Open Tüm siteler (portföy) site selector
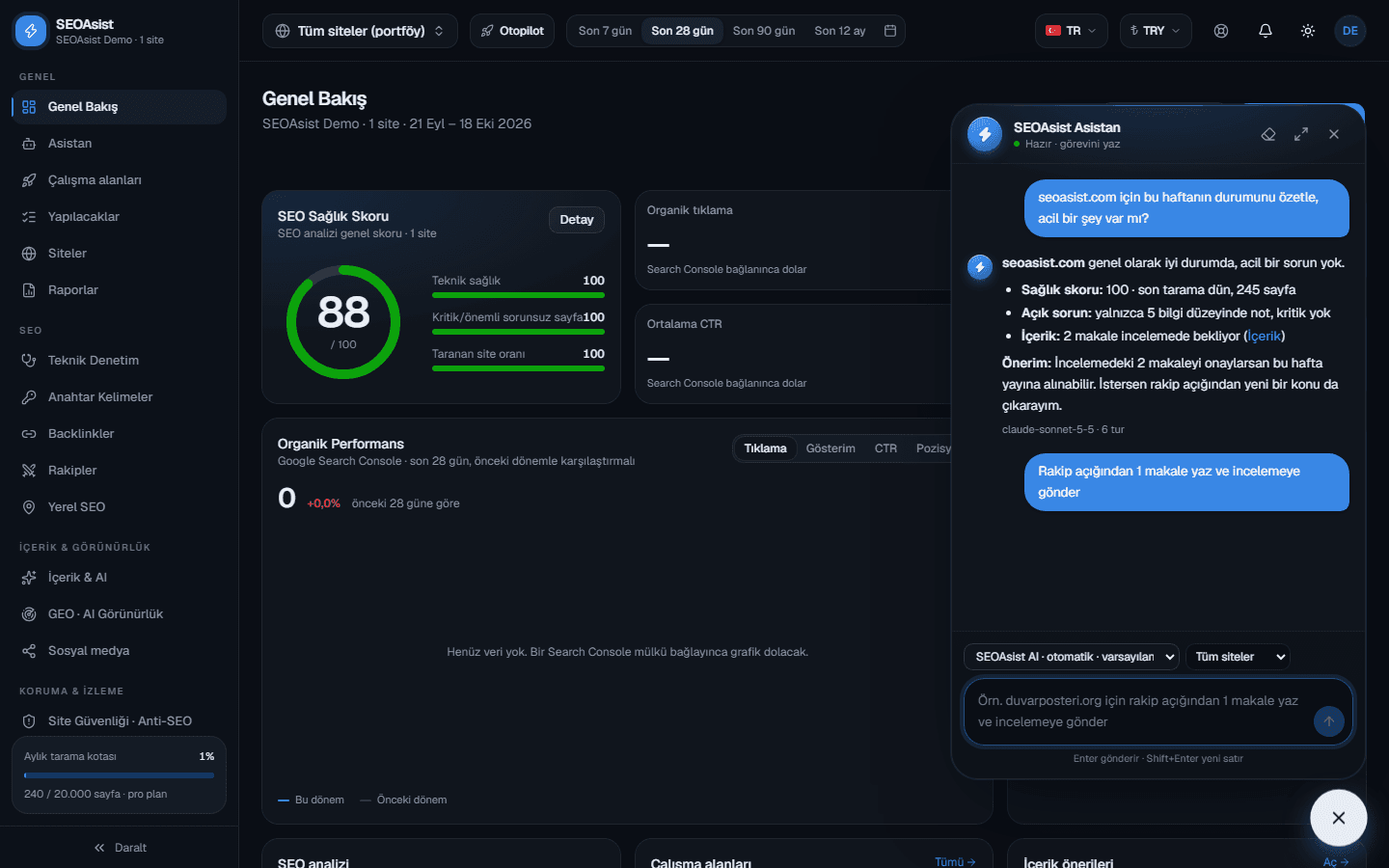 360,31
